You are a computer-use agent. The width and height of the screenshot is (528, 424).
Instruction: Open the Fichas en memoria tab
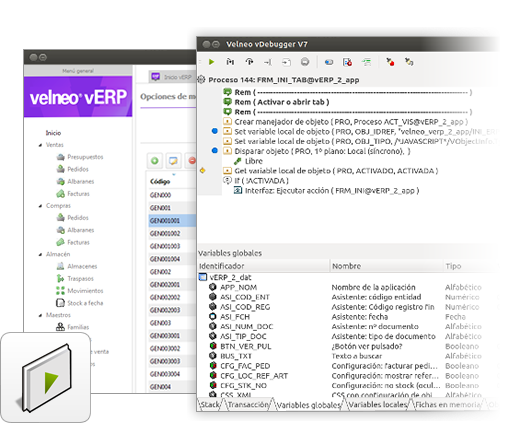(x=448, y=405)
